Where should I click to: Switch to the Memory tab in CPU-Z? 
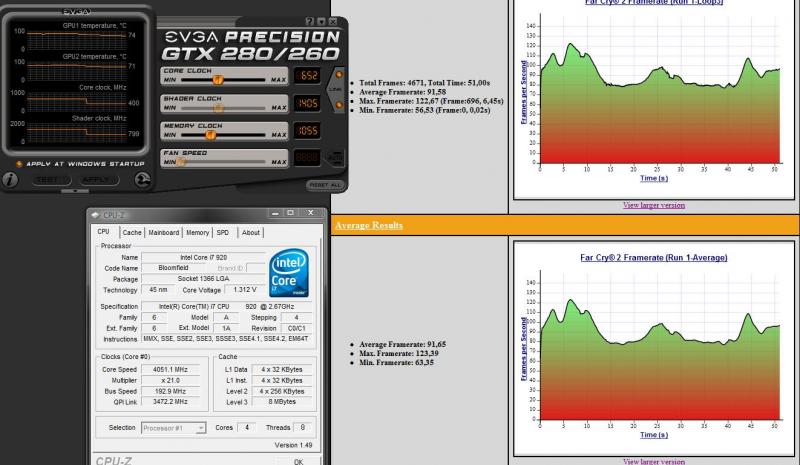pos(197,233)
